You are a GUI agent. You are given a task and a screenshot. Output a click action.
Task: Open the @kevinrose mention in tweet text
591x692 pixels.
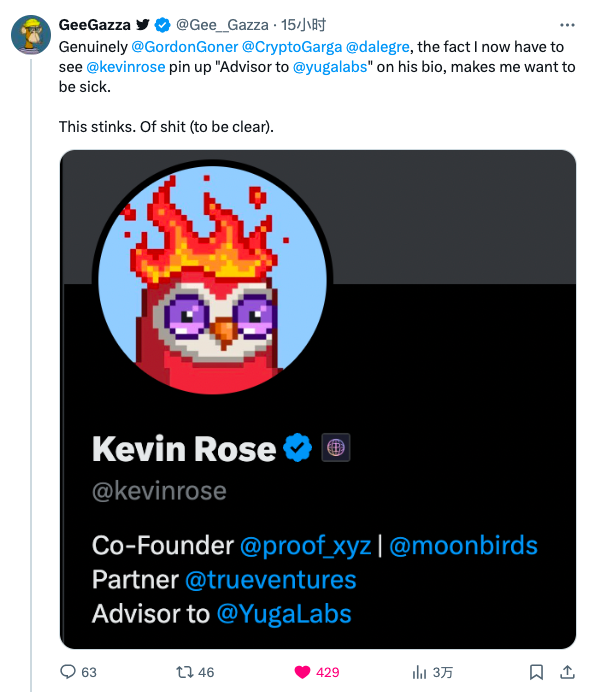[126, 67]
